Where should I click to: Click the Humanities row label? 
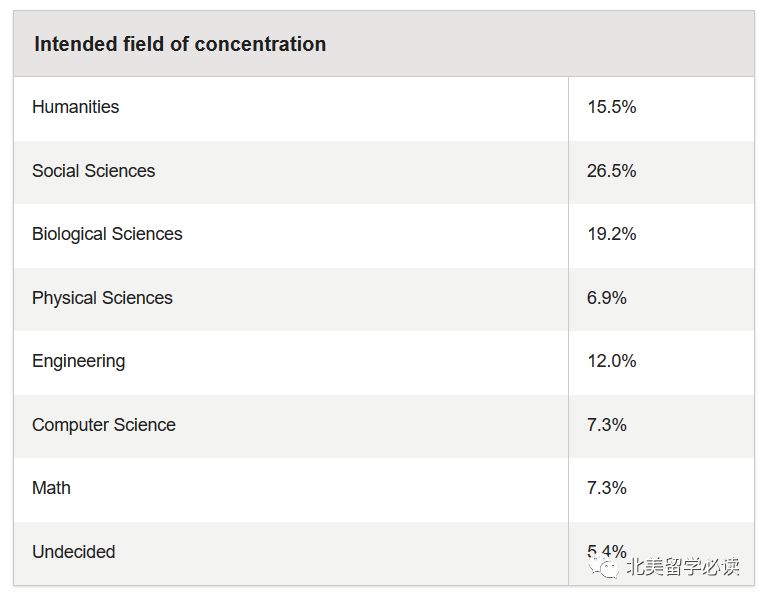coord(76,107)
